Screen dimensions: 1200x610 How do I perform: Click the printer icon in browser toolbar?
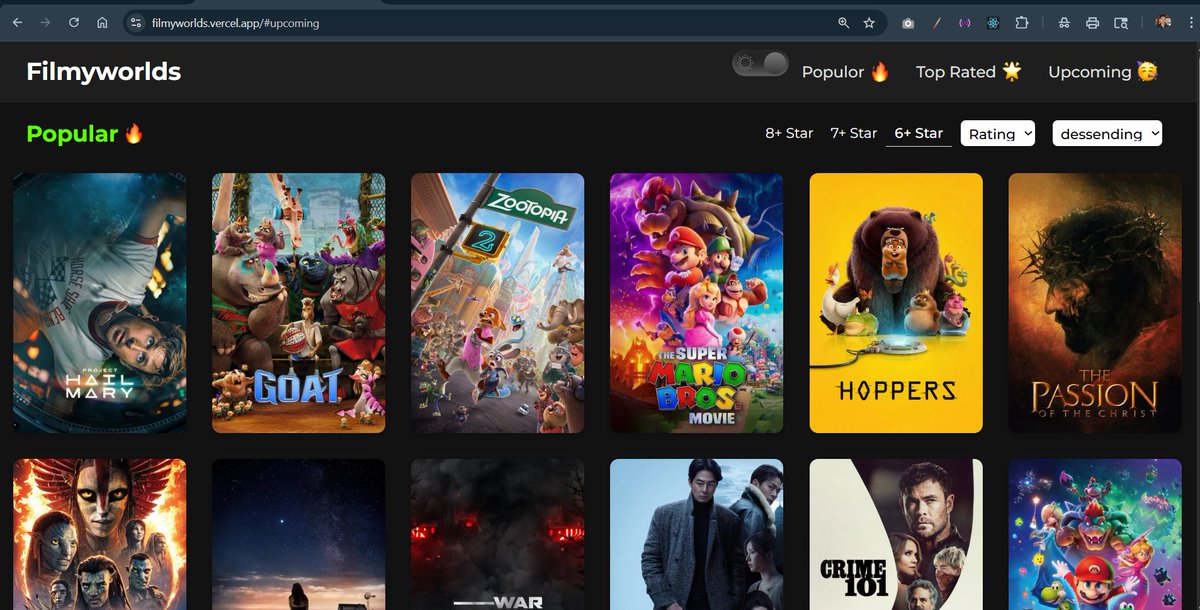[1092, 22]
